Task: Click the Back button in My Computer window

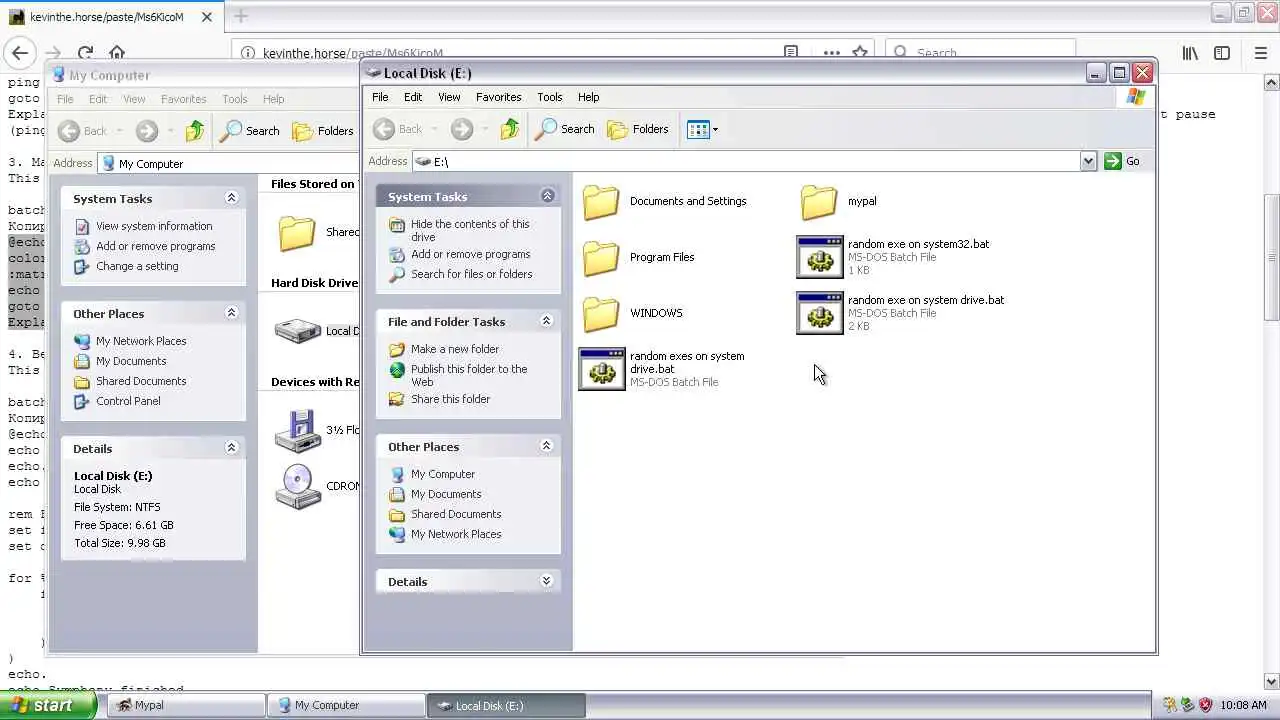Action: click(x=83, y=130)
